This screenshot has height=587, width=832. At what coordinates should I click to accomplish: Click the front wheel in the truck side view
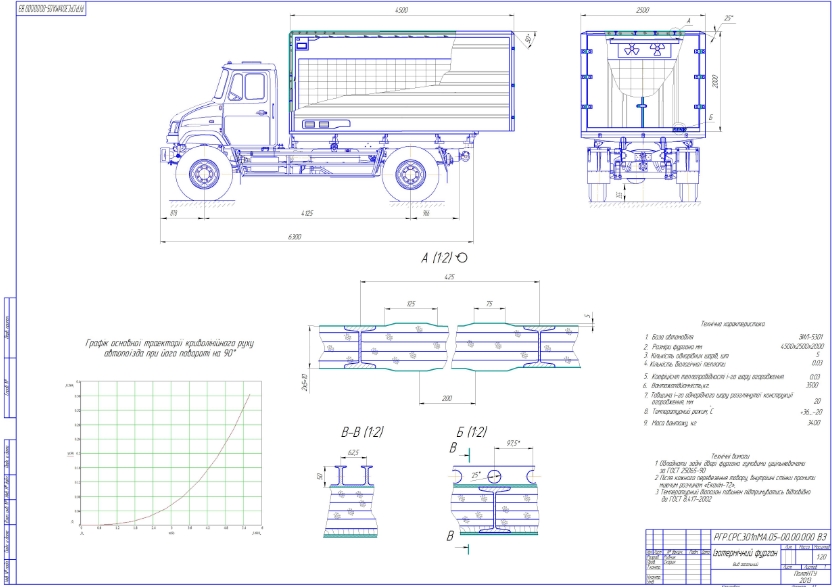tap(204, 174)
